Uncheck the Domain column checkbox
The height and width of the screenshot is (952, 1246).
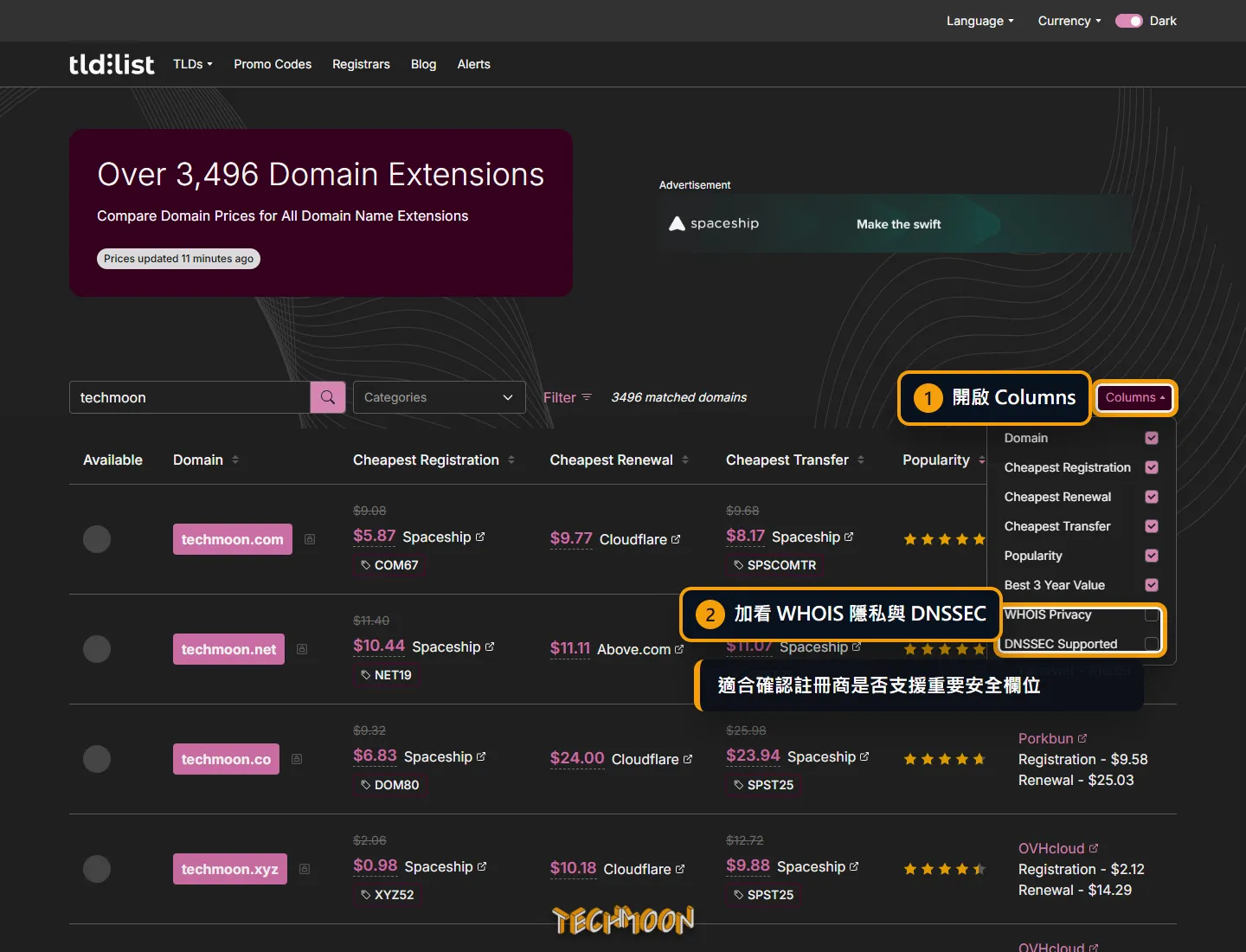pos(1152,438)
